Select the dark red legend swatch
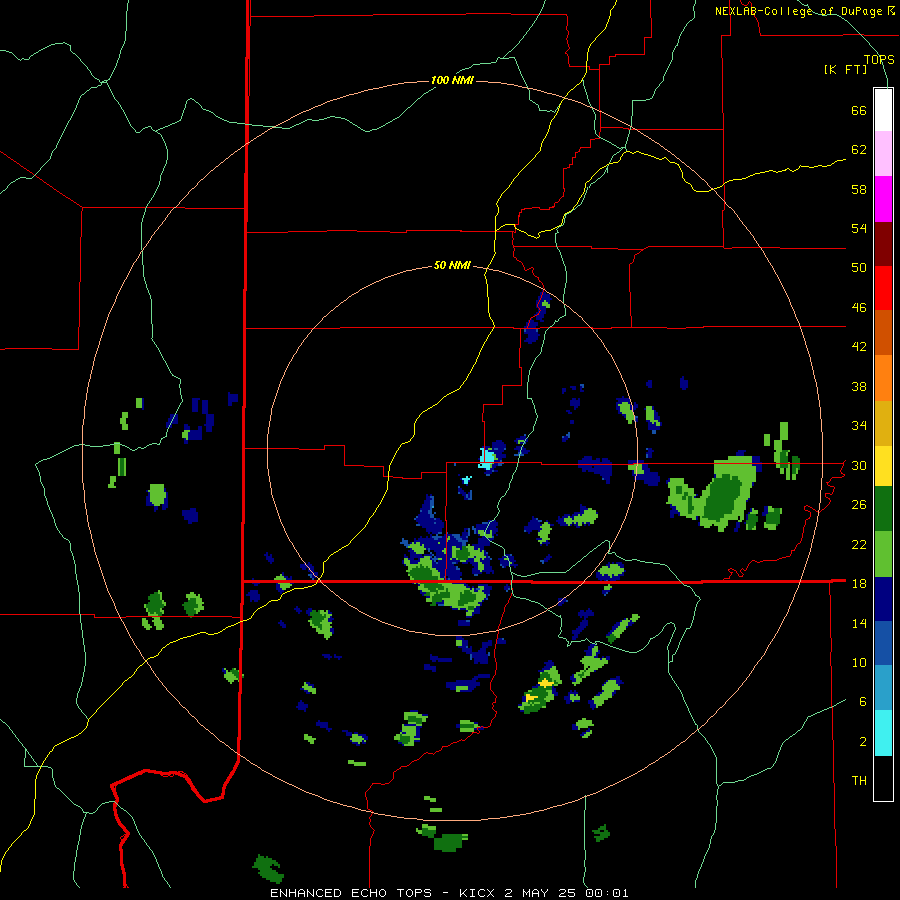Image resolution: width=900 pixels, height=900 pixels. click(x=883, y=244)
